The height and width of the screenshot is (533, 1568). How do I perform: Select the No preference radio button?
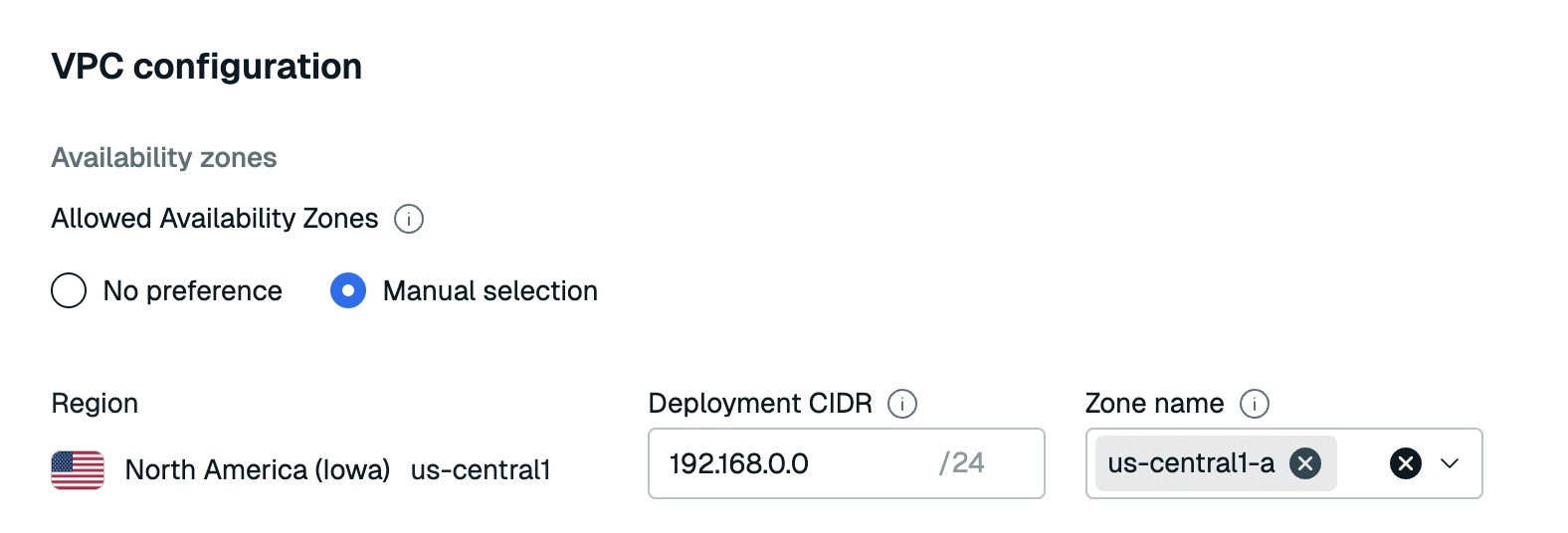pyautogui.click(x=69, y=291)
